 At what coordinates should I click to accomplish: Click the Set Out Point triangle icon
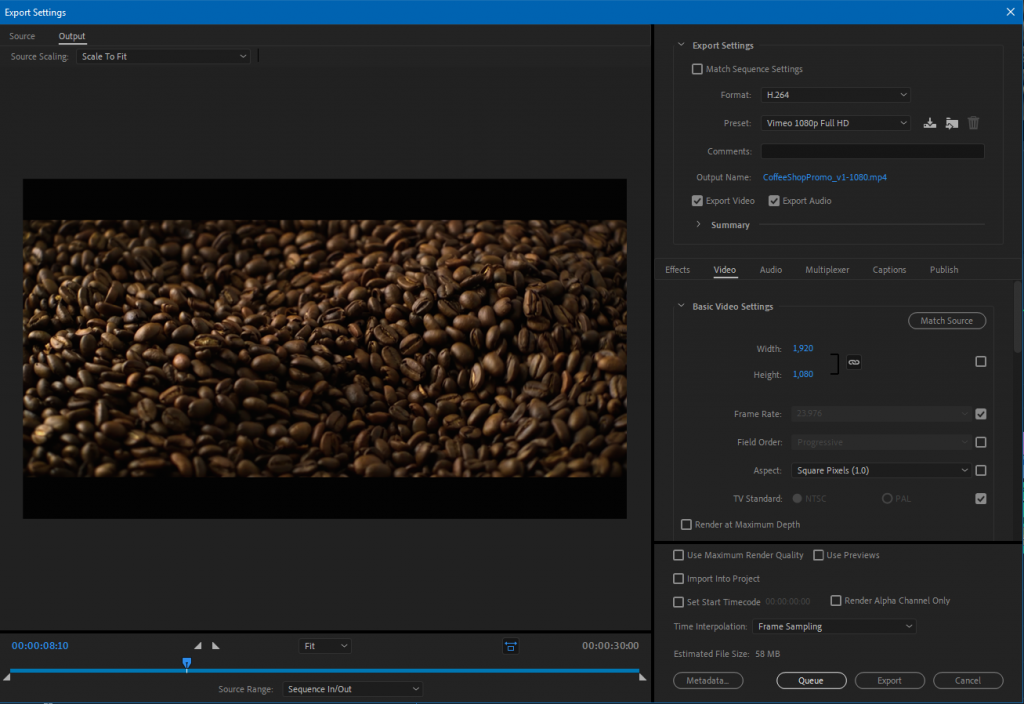216,646
